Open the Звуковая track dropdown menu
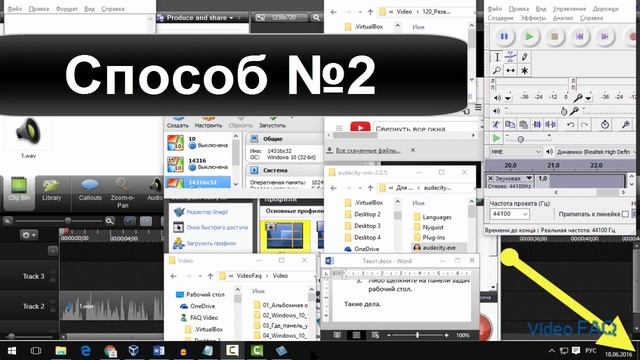This screenshot has height=360, width=640. pyautogui.click(x=529, y=178)
